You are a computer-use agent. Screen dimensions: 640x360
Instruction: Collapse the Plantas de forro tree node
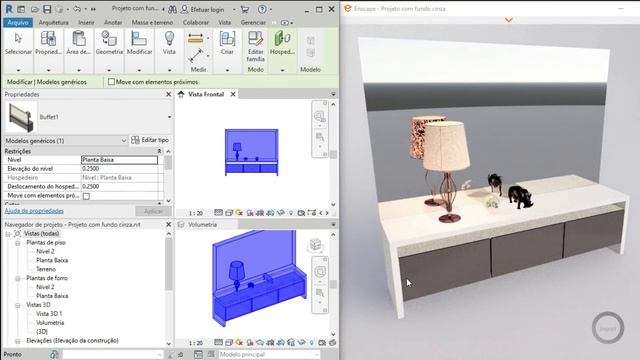click(x=18, y=278)
